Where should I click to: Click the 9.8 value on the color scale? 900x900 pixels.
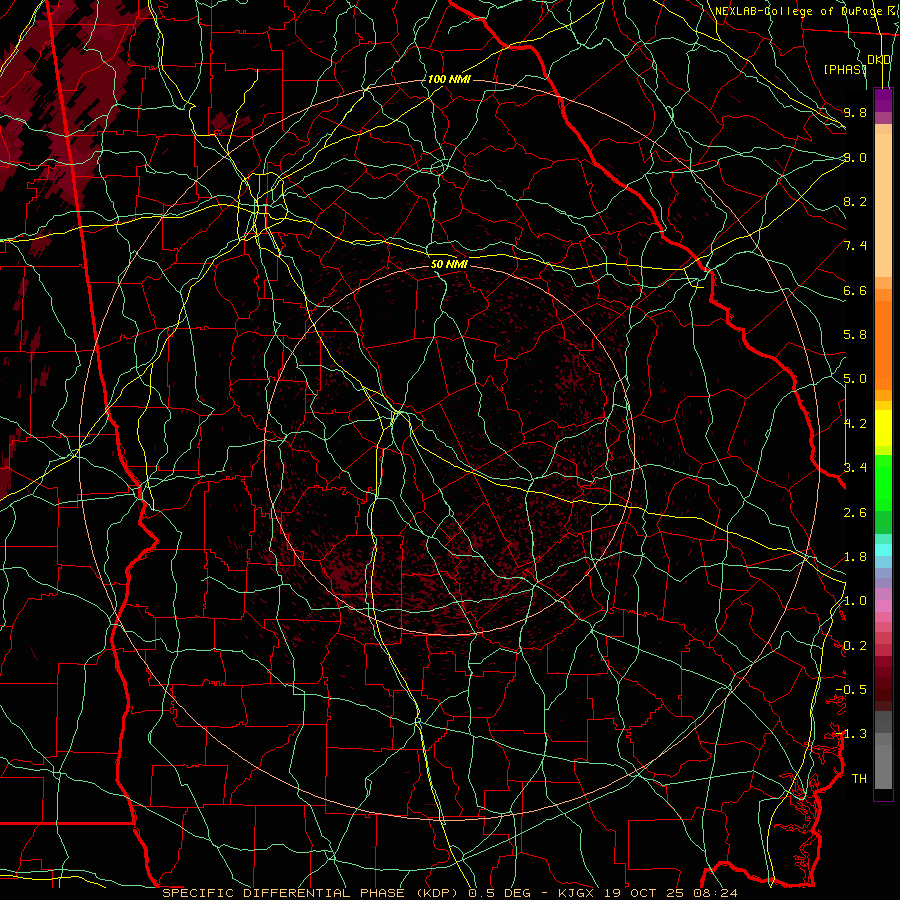pos(855,112)
